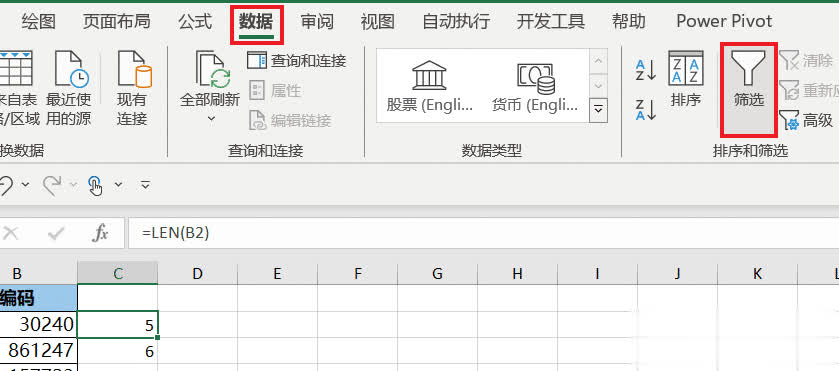The image size is (839, 371).
Task: Expand the data types gallery more arrow
Action: [598, 110]
